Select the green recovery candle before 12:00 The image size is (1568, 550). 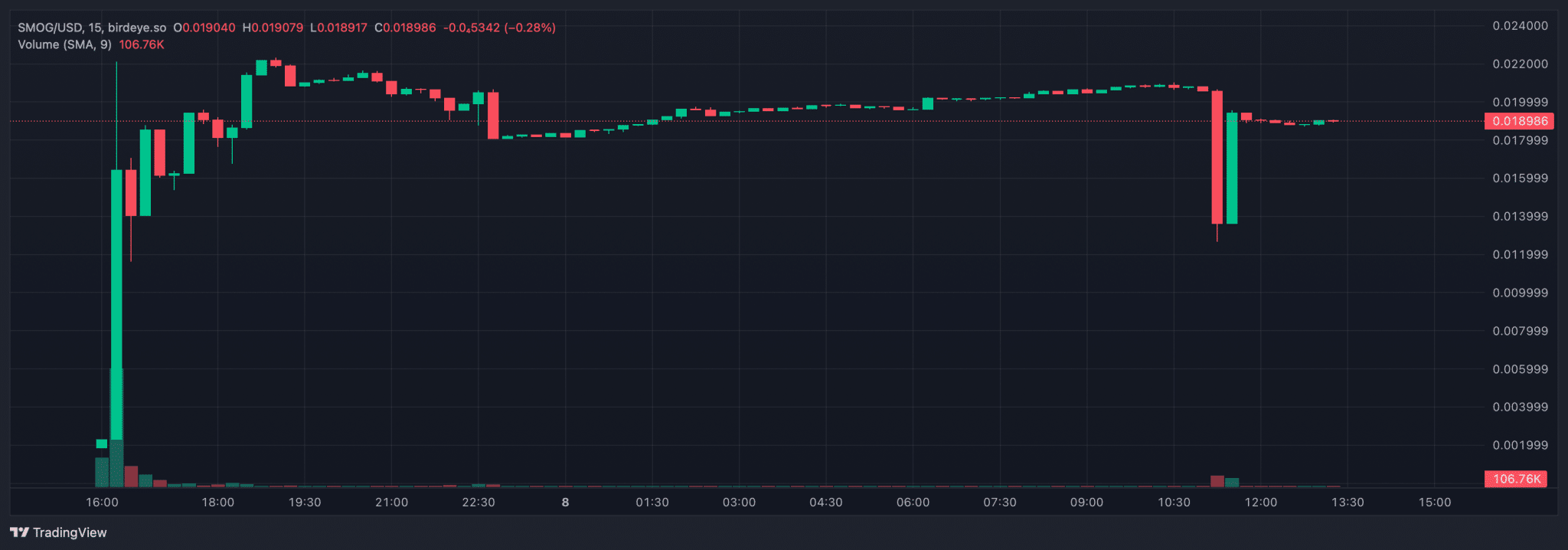(x=1232, y=169)
